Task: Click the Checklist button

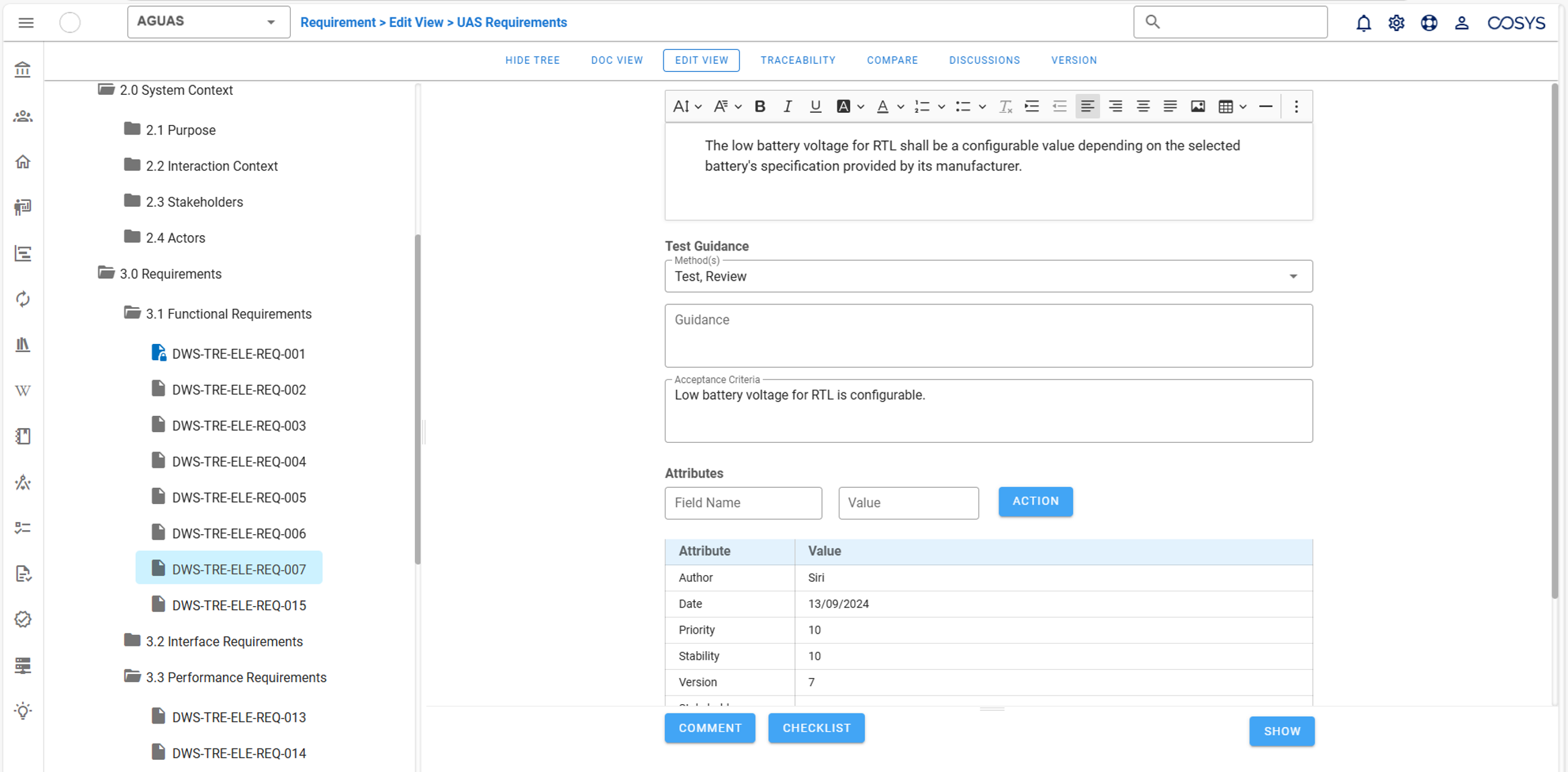Action: click(x=816, y=728)
